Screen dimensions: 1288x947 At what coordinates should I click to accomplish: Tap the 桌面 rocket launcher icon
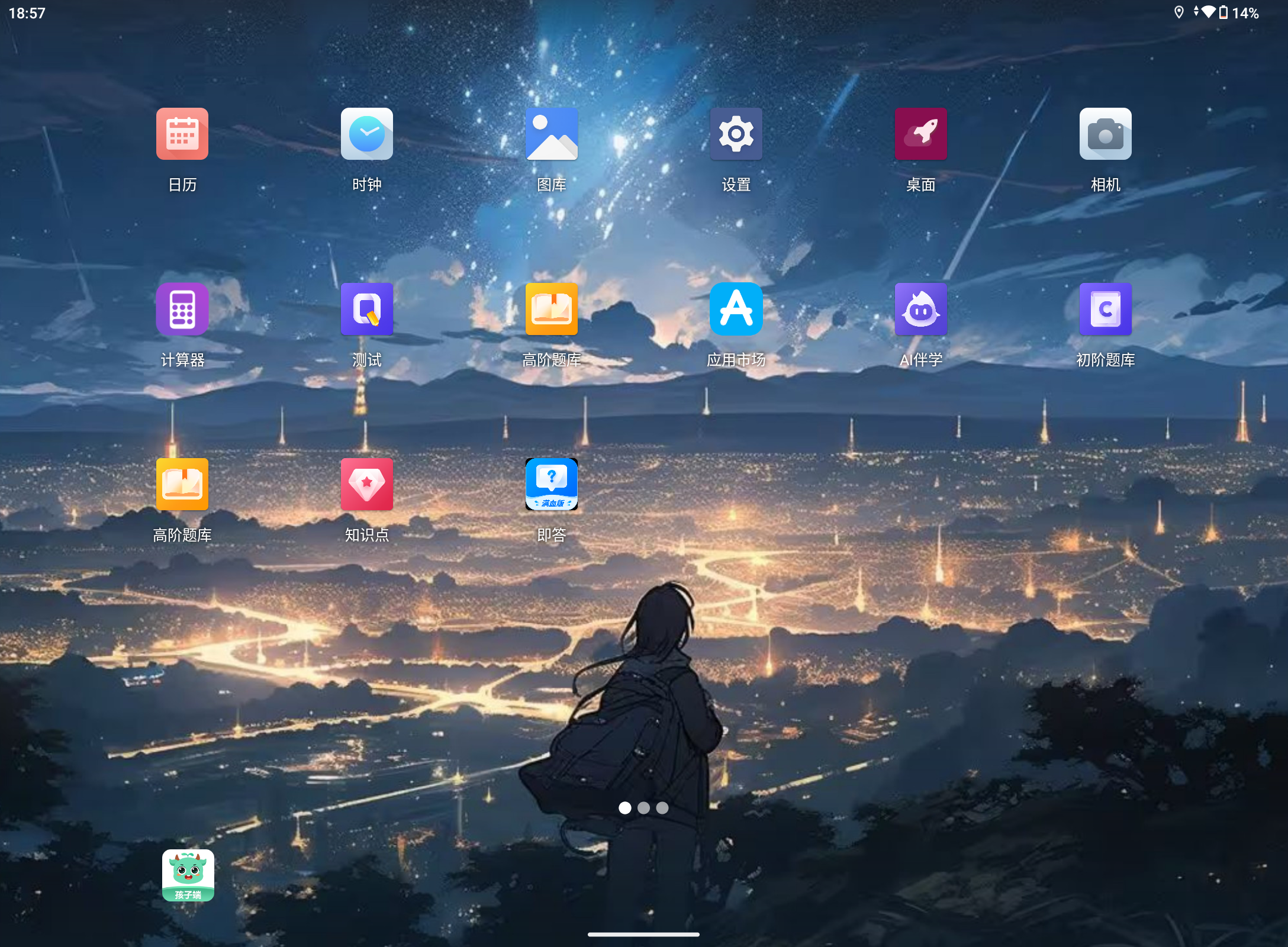coord(921,134)
